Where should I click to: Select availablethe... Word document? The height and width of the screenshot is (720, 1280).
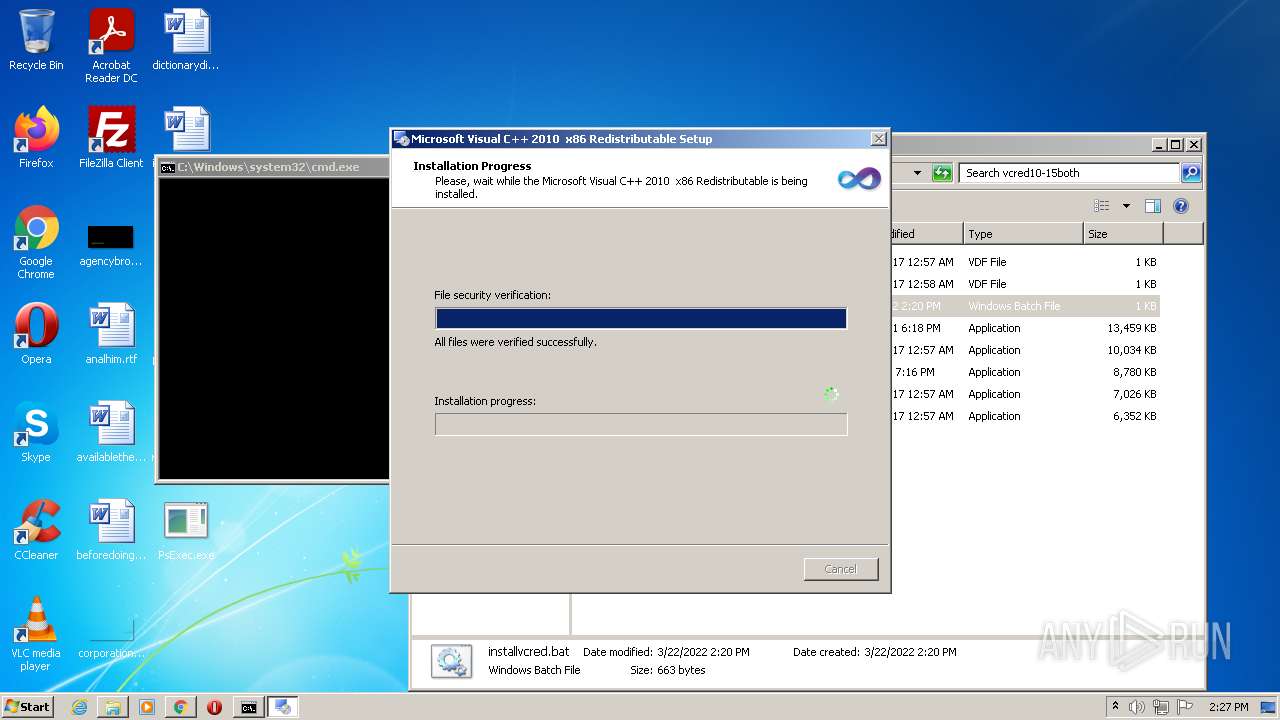111,432
